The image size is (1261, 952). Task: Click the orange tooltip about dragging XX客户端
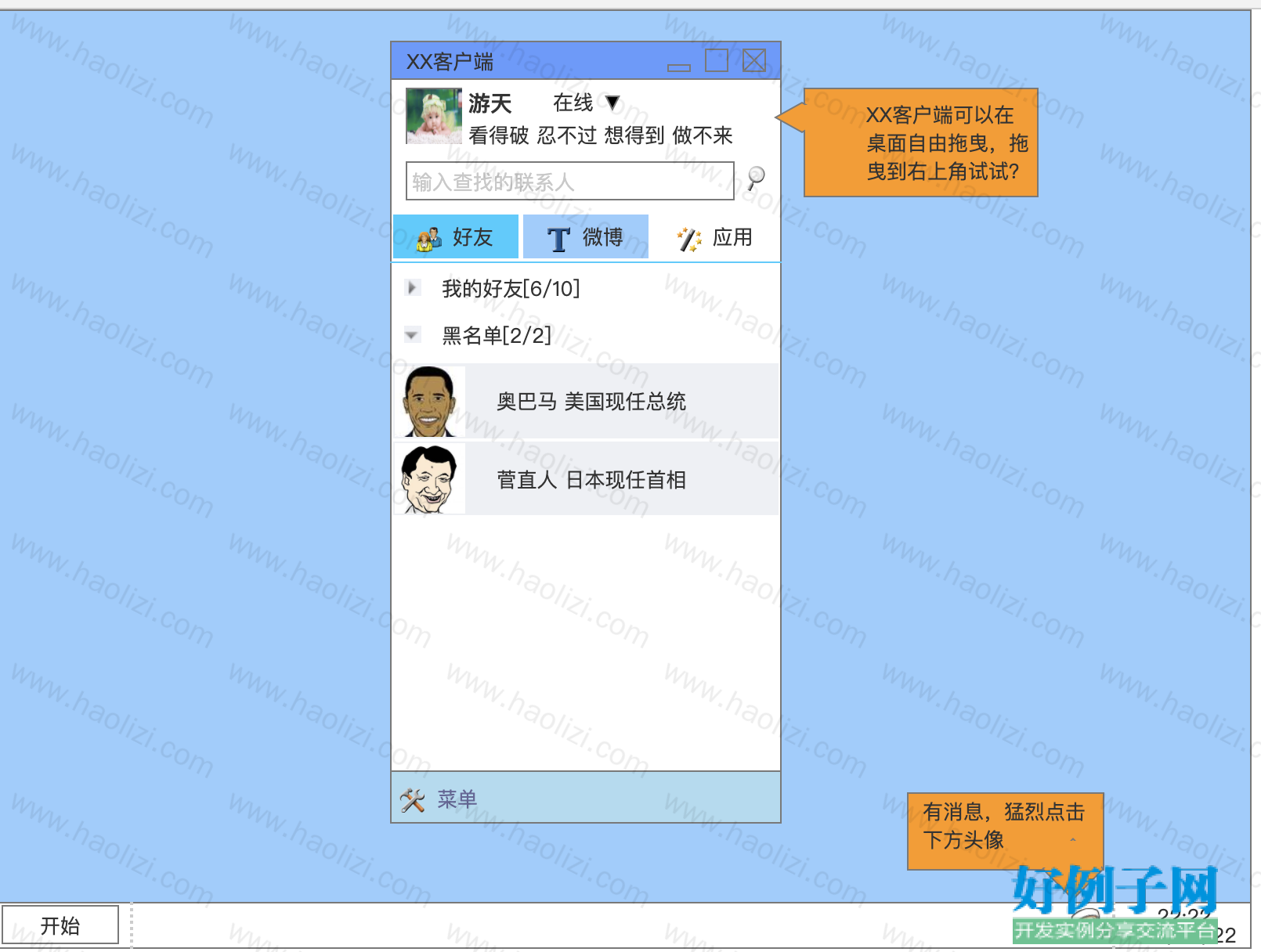(920, 142)
